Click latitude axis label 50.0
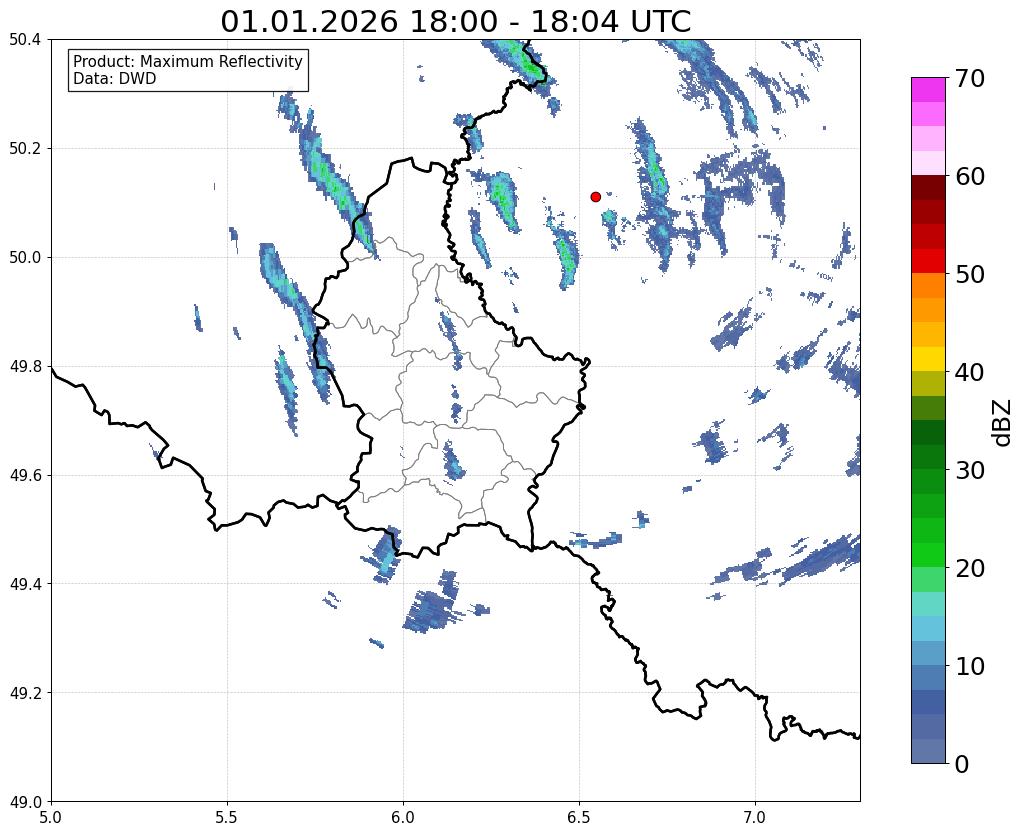Viewport: 1023px width, 834px height. [25, 257]
